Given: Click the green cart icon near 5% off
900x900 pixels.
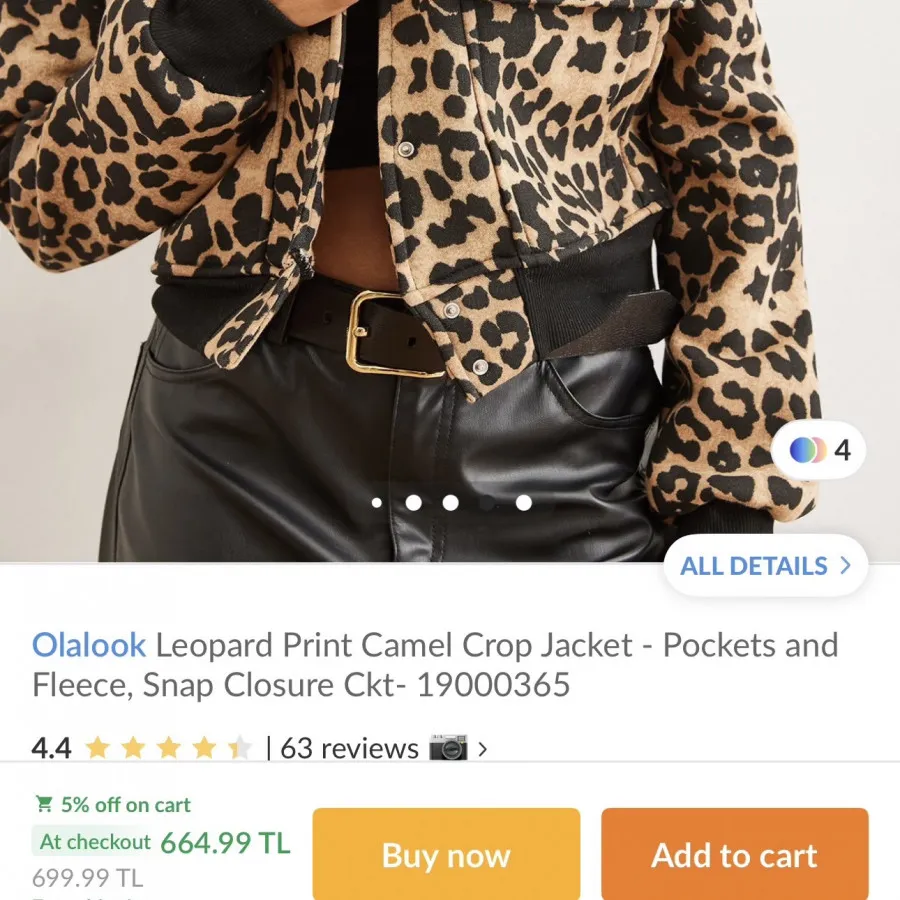Looking at the screenshot, I should 44,804.
